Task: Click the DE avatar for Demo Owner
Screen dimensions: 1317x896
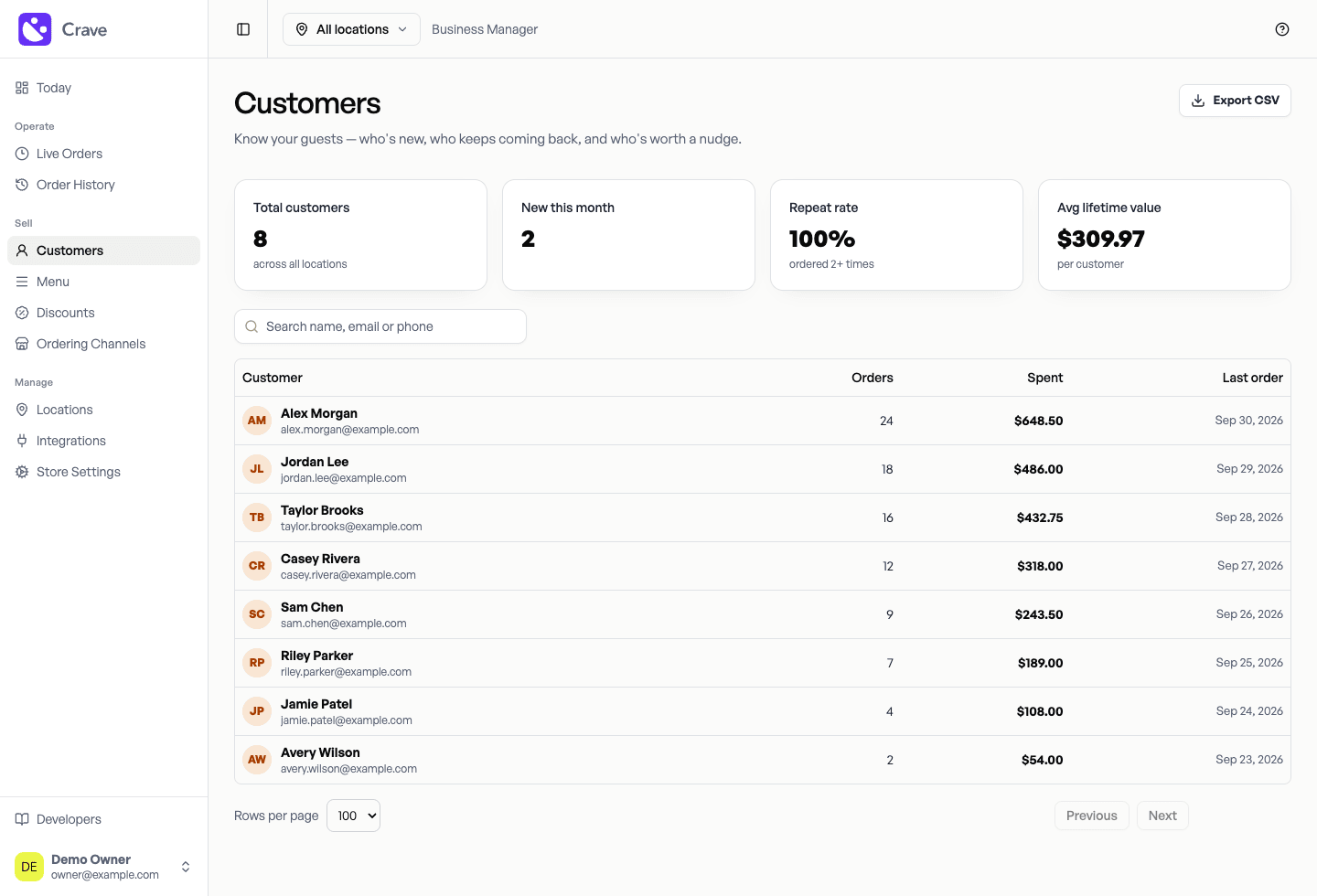Action: [x=29, y=867]
